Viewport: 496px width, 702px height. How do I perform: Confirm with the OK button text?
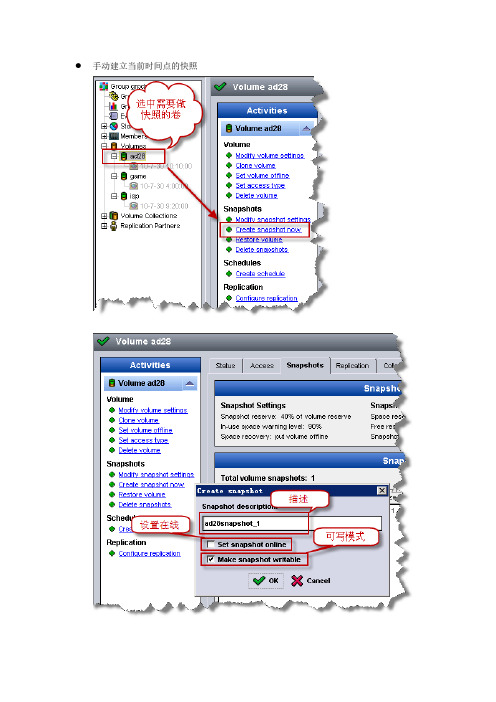(x=274, y=581)
